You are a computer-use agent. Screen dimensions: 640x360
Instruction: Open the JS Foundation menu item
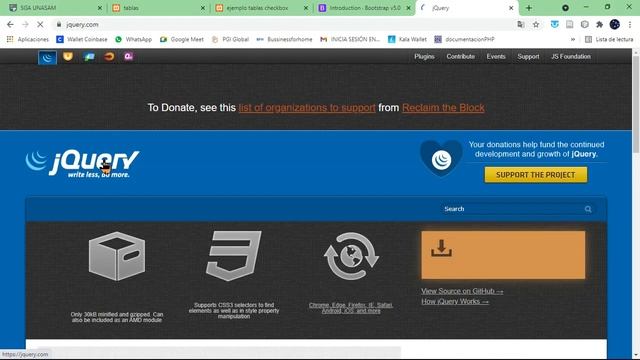(571, 56)
